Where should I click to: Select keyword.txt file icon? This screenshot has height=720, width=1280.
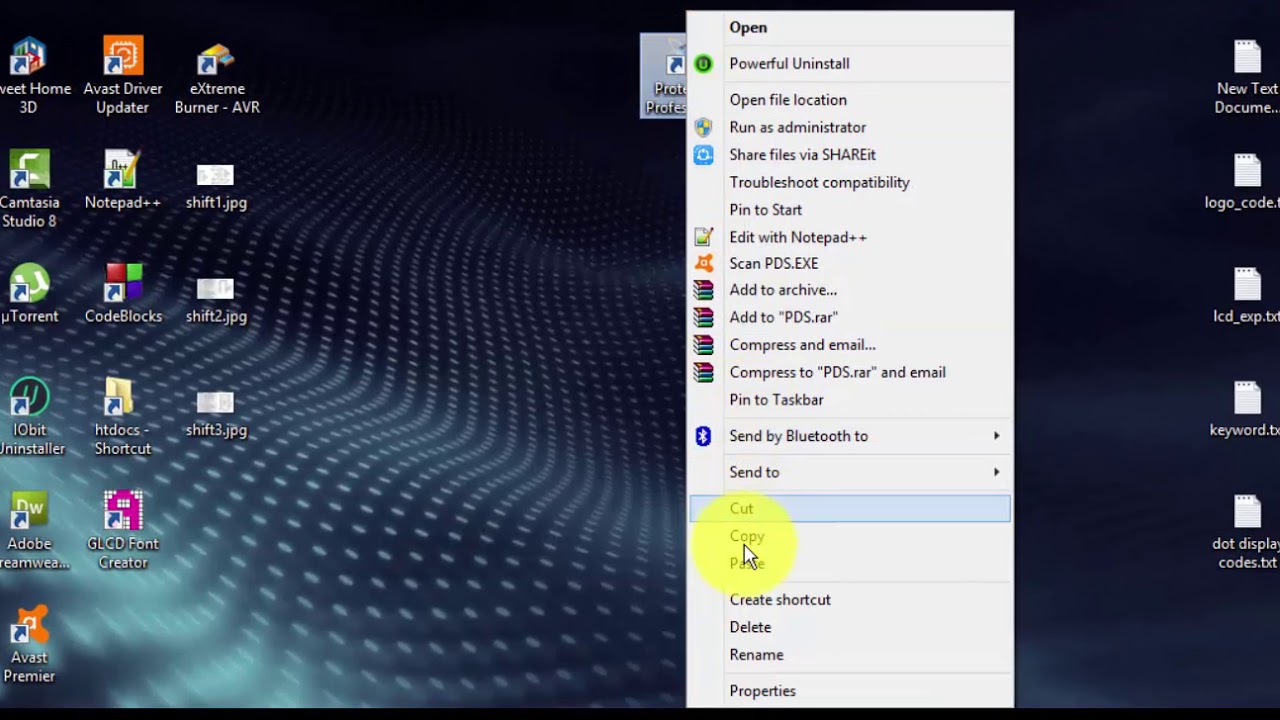click(x=1246, y=410)
